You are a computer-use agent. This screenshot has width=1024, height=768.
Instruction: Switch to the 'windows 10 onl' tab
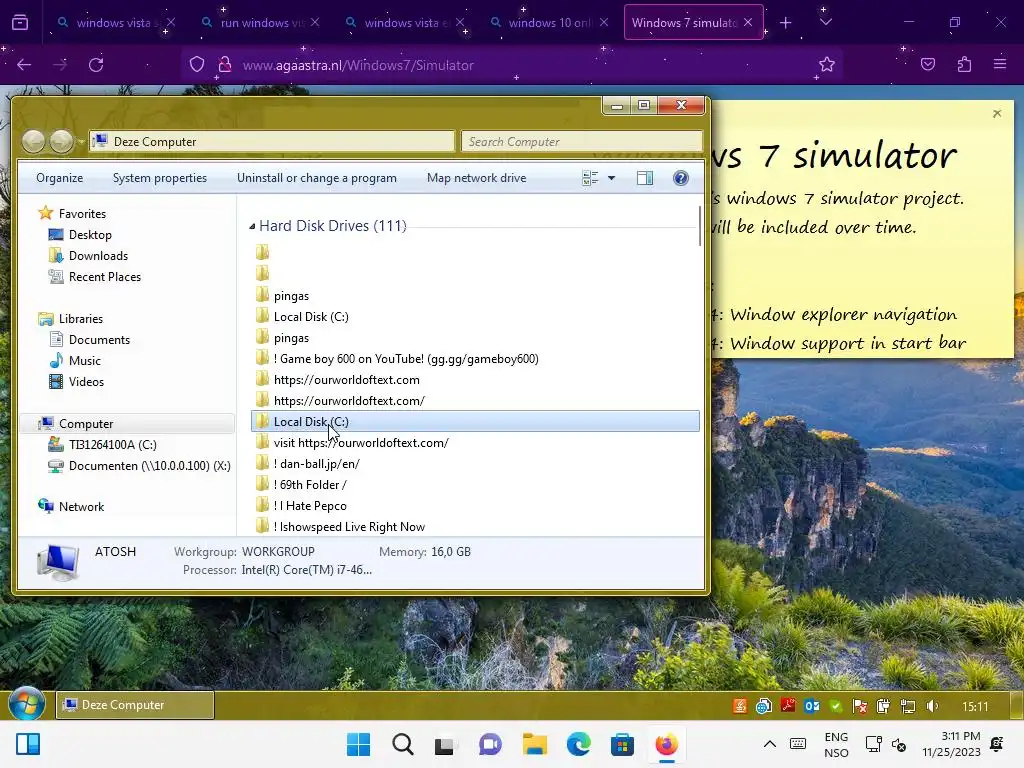548,23
